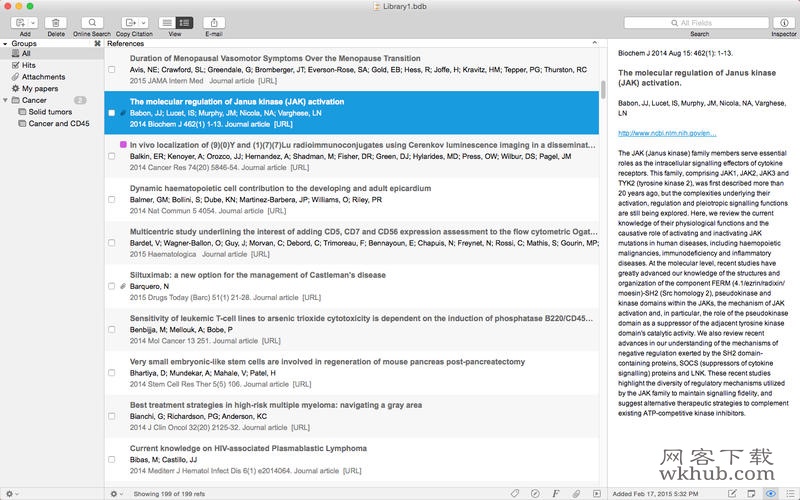The height and width of the screenshot is (500, 800).
Task: Open the Inspector panel via info icon
Action: 784,22
